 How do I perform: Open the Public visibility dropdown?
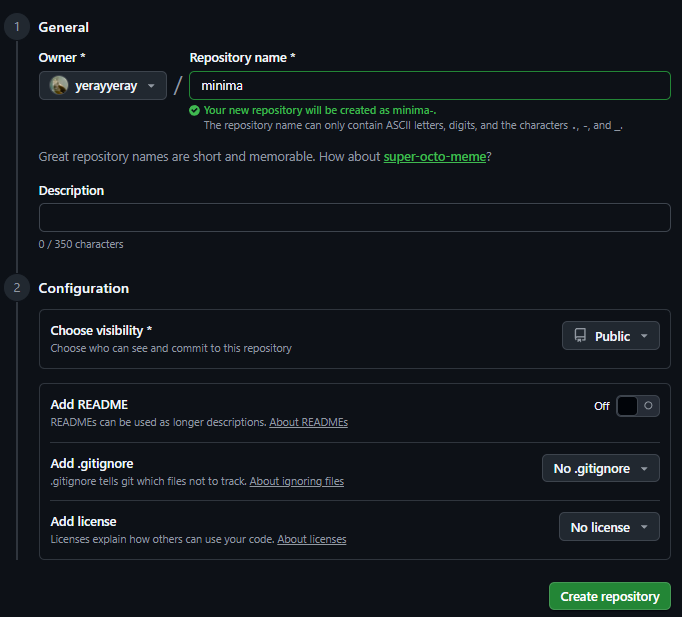[610, 336]
